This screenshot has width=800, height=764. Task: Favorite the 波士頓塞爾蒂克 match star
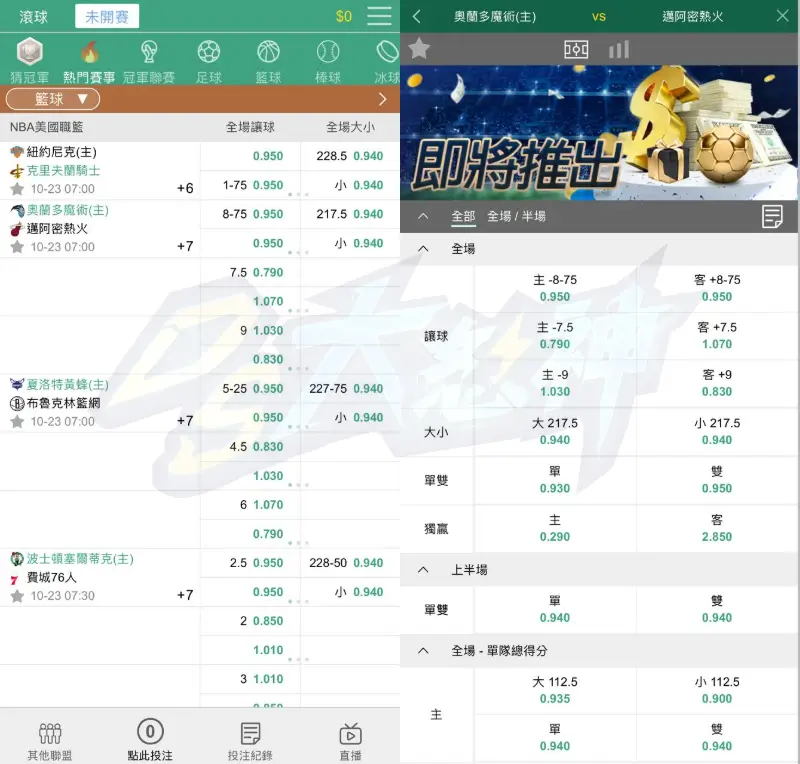point(17,596)
